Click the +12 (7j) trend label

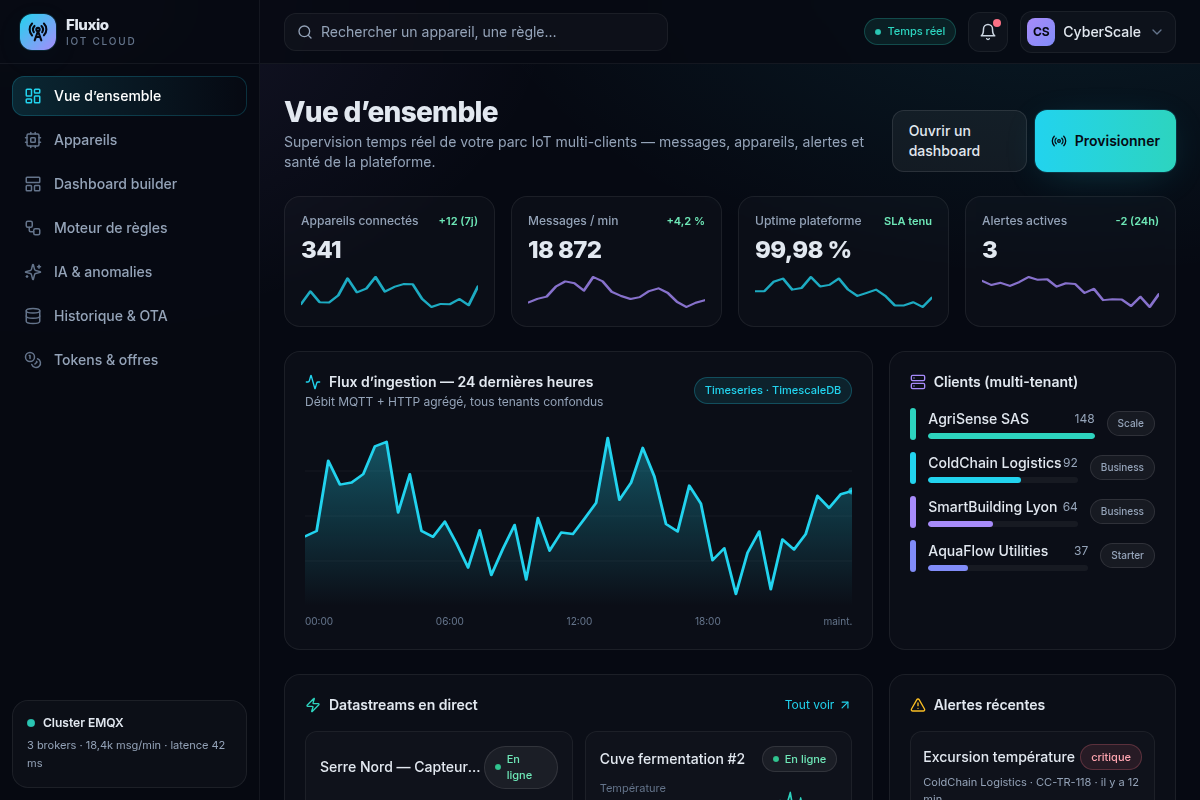[x=458, y=221]
